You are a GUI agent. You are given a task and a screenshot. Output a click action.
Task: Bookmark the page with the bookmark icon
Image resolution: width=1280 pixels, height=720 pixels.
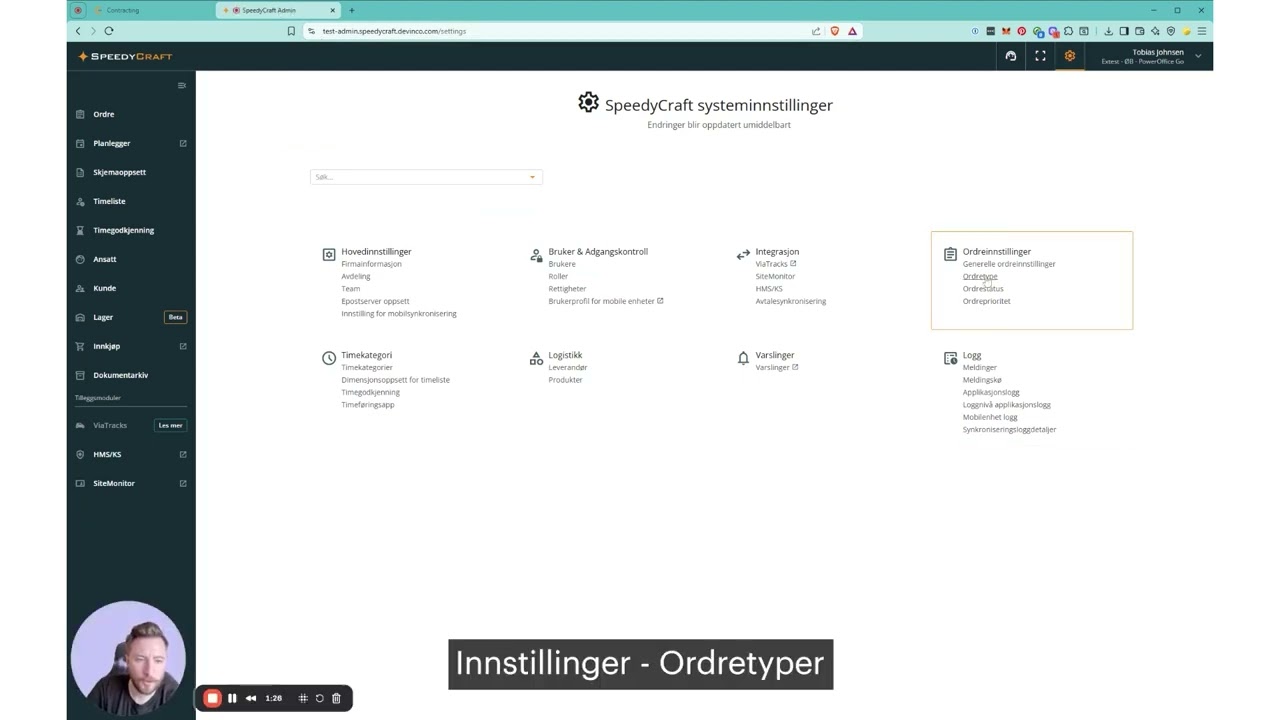pyautogui.click(x=291, y=31)
